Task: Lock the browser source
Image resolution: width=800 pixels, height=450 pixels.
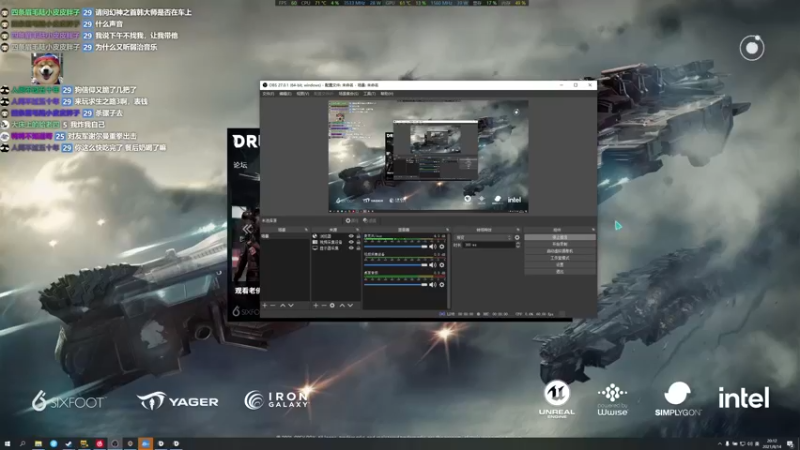Action: (358, 236)
